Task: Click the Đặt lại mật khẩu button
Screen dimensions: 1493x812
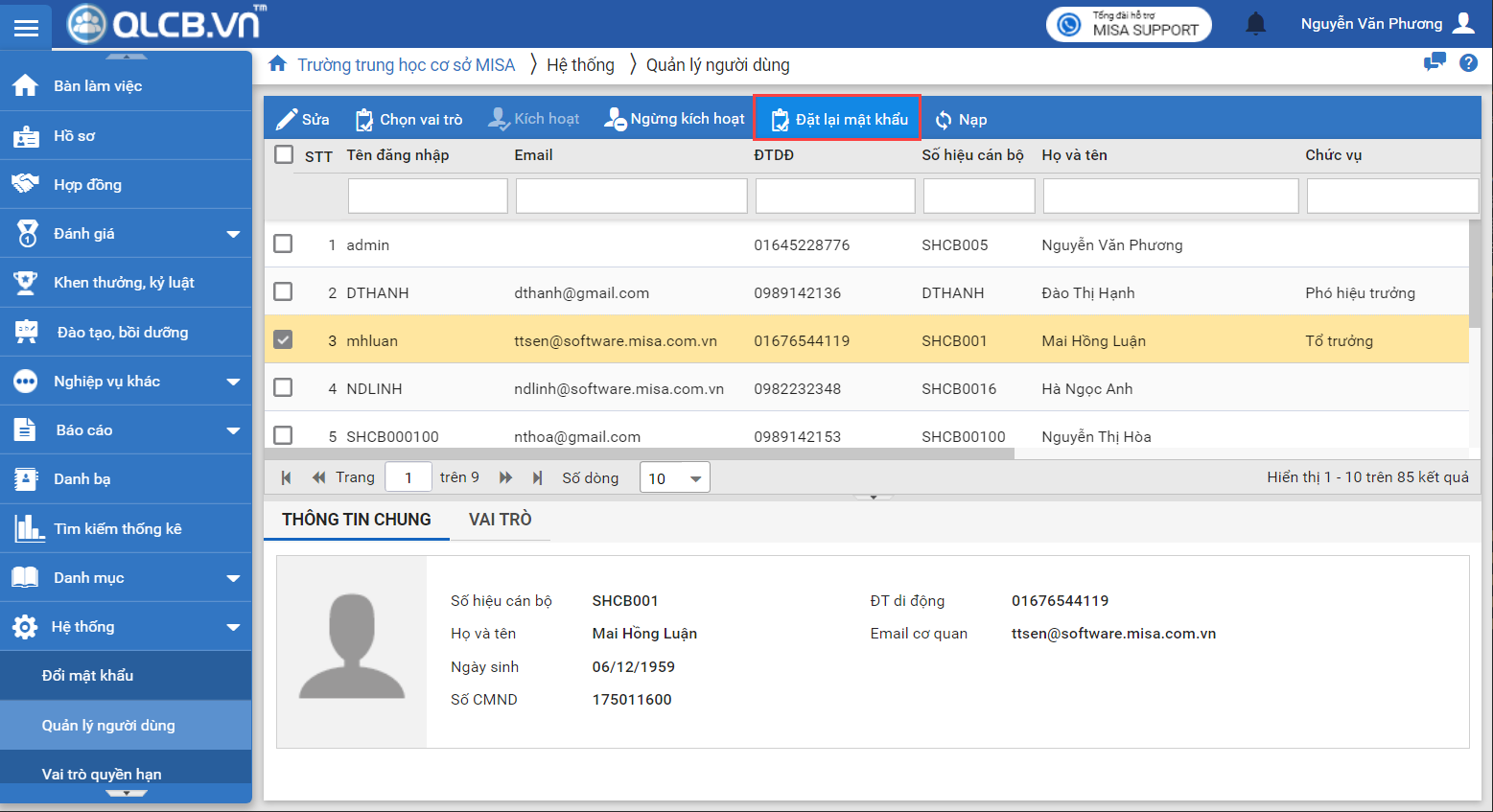Action: pos(838,119)
